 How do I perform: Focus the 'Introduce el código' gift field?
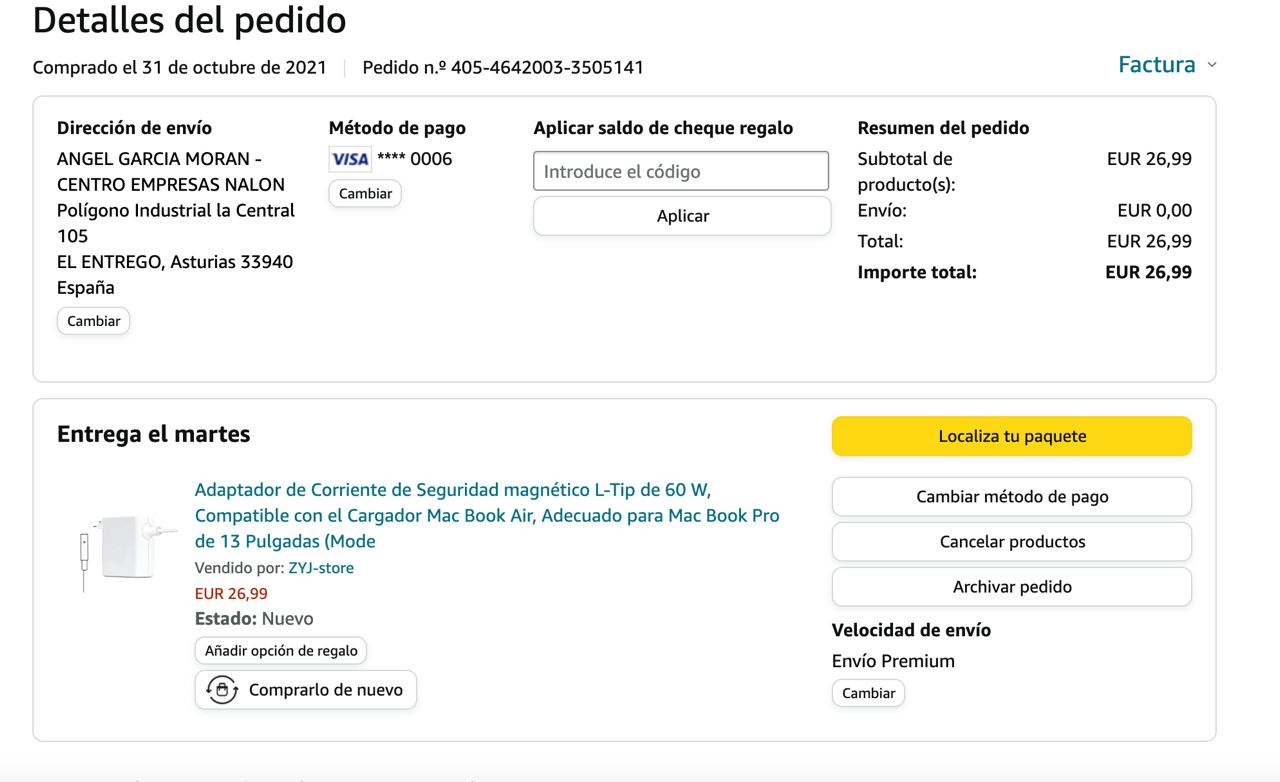click(681, 171)
